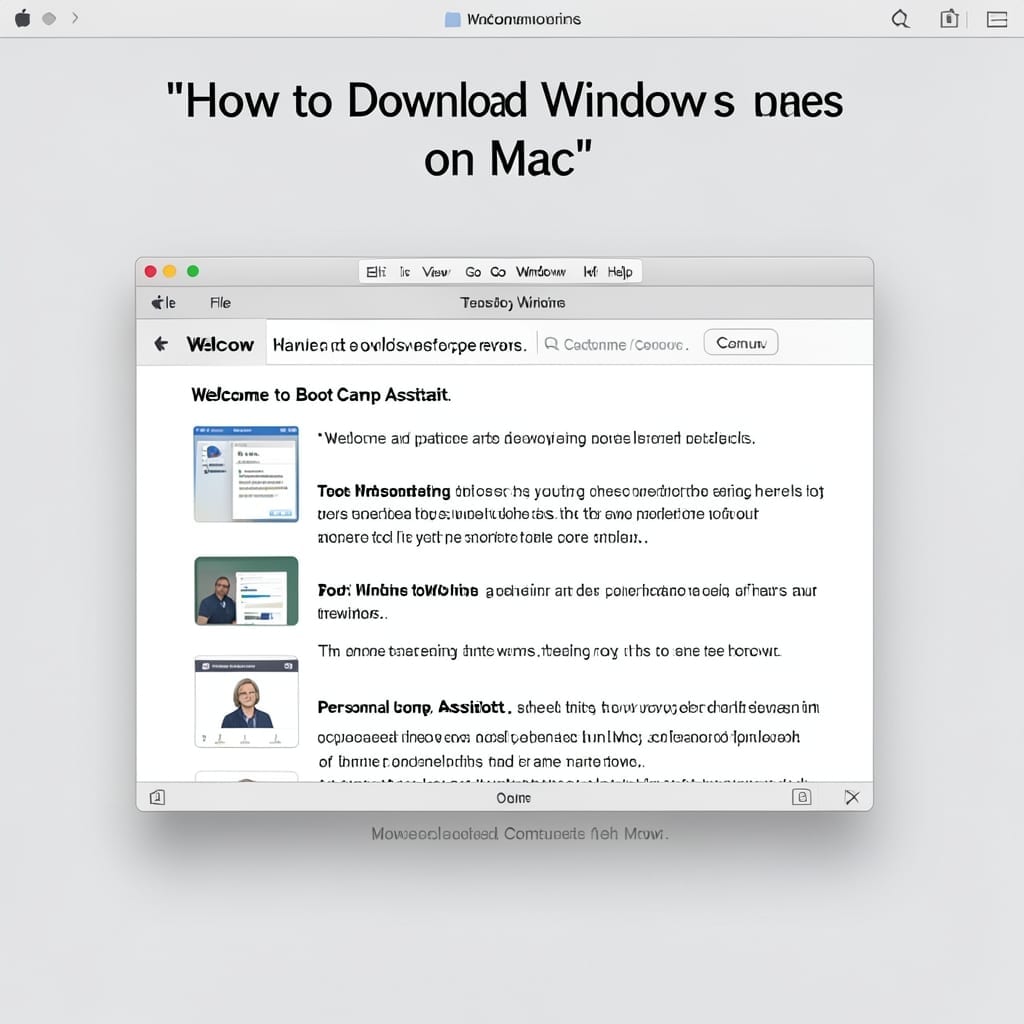Image resolution: width=1024 pixels, height=1024 pixels.
Task: Click the X icon in the window footer
Action: [852, 797]
